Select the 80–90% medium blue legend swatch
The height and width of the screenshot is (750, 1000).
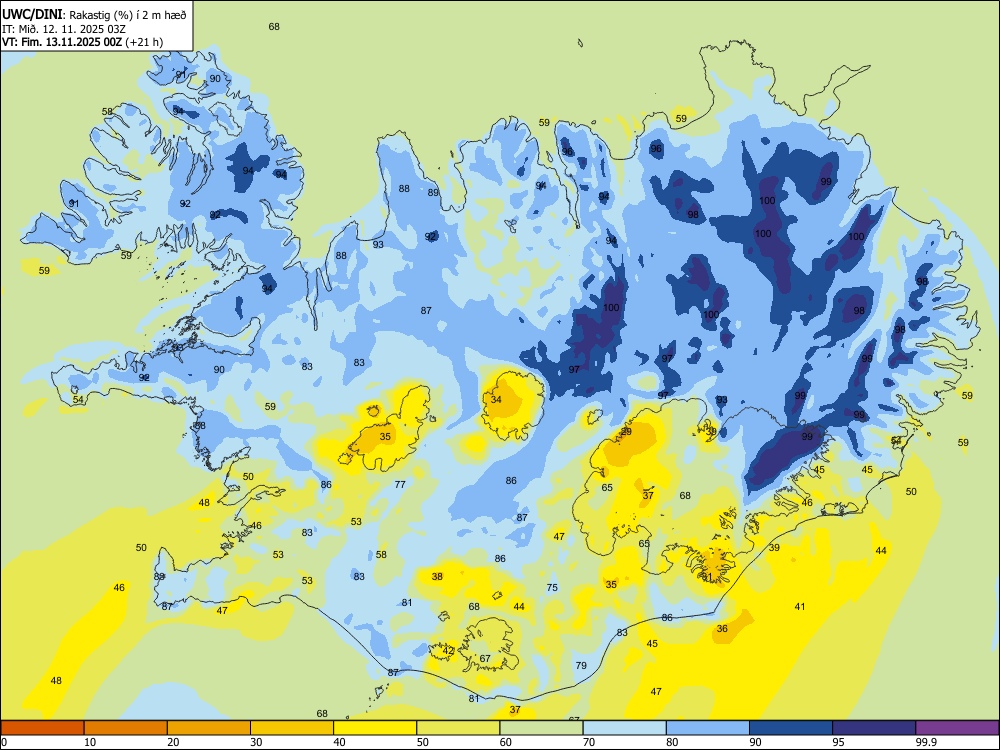coord(708,728)
